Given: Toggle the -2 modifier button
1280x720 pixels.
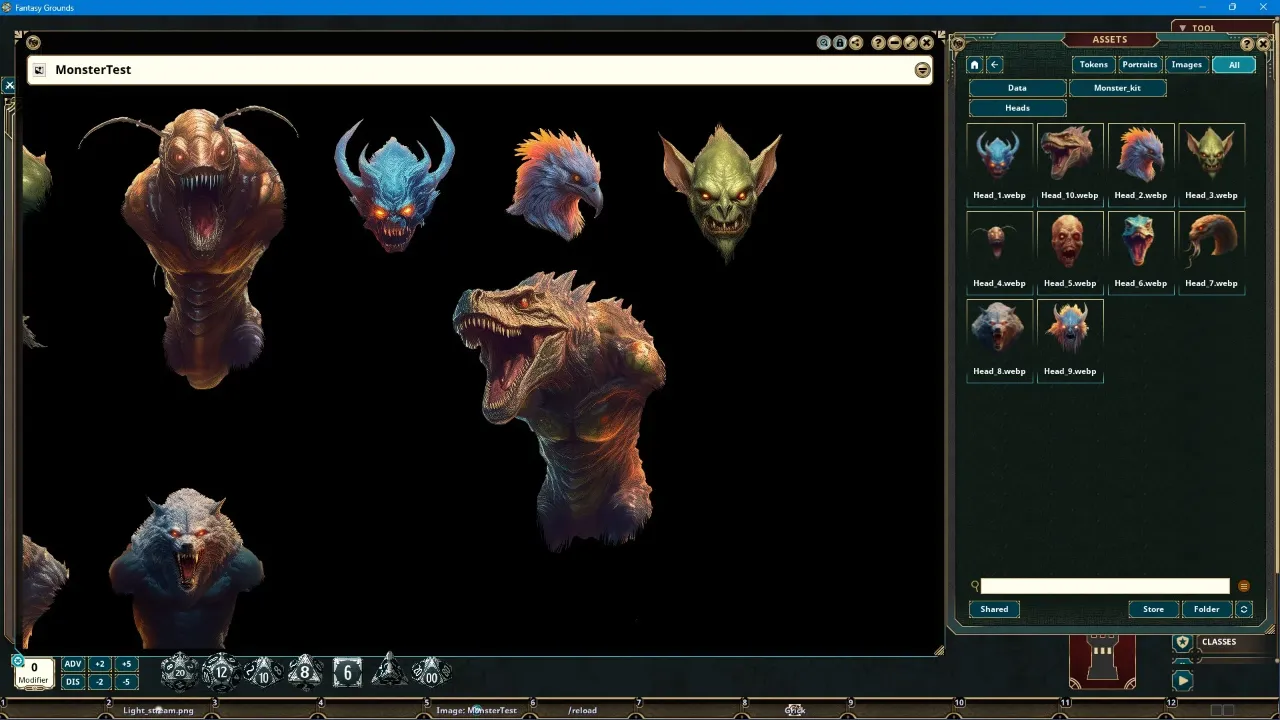Looking at the screenshot, I should coord(99,682).
